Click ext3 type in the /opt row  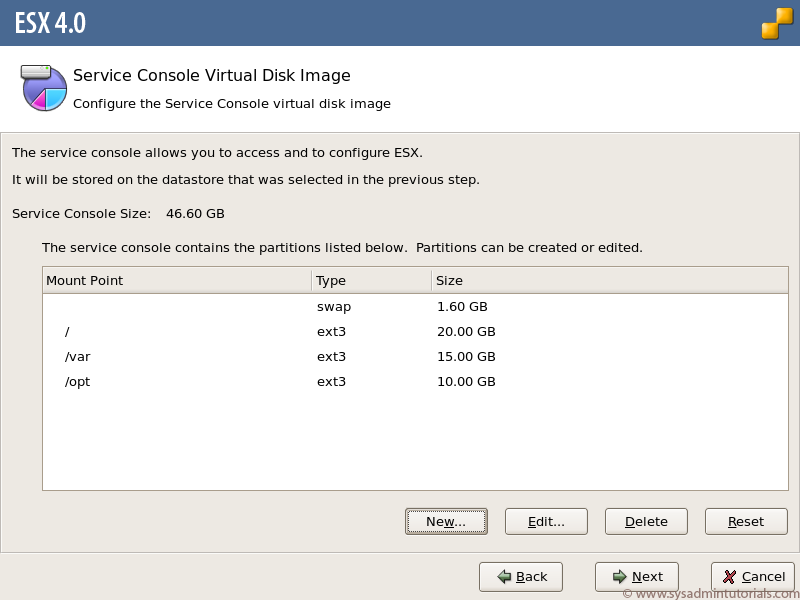click(331, 382)
